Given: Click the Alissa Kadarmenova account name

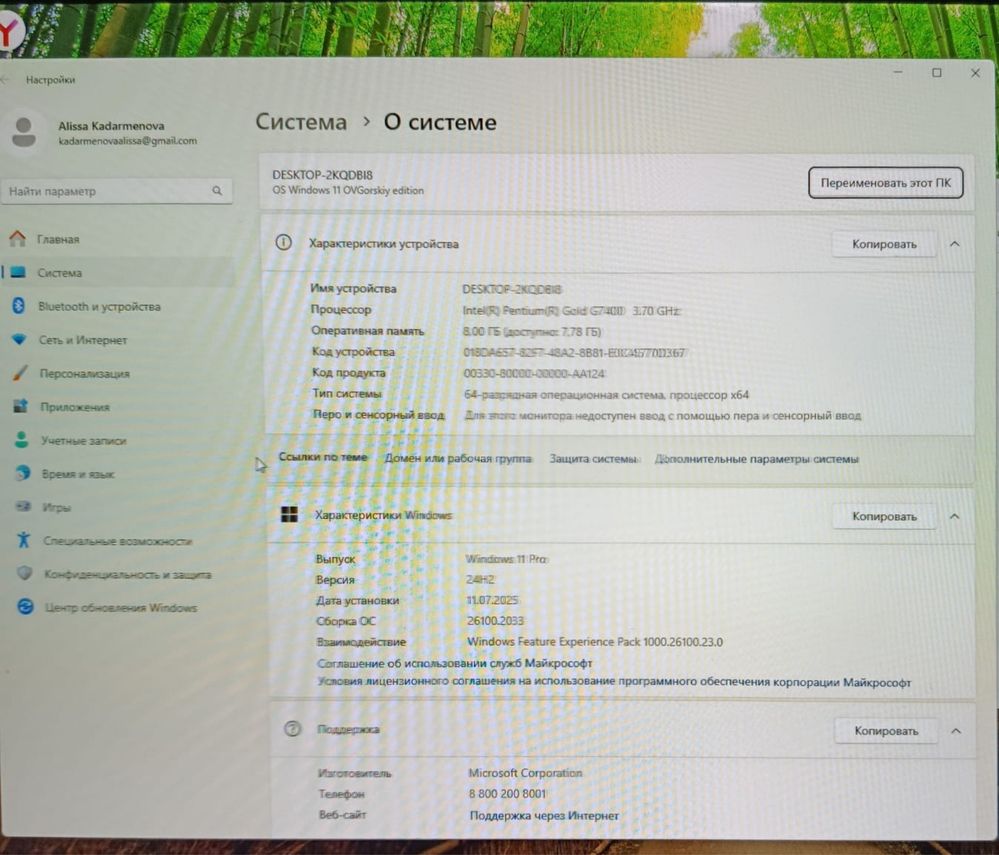Looking at the screenshot, I should 111,126.
